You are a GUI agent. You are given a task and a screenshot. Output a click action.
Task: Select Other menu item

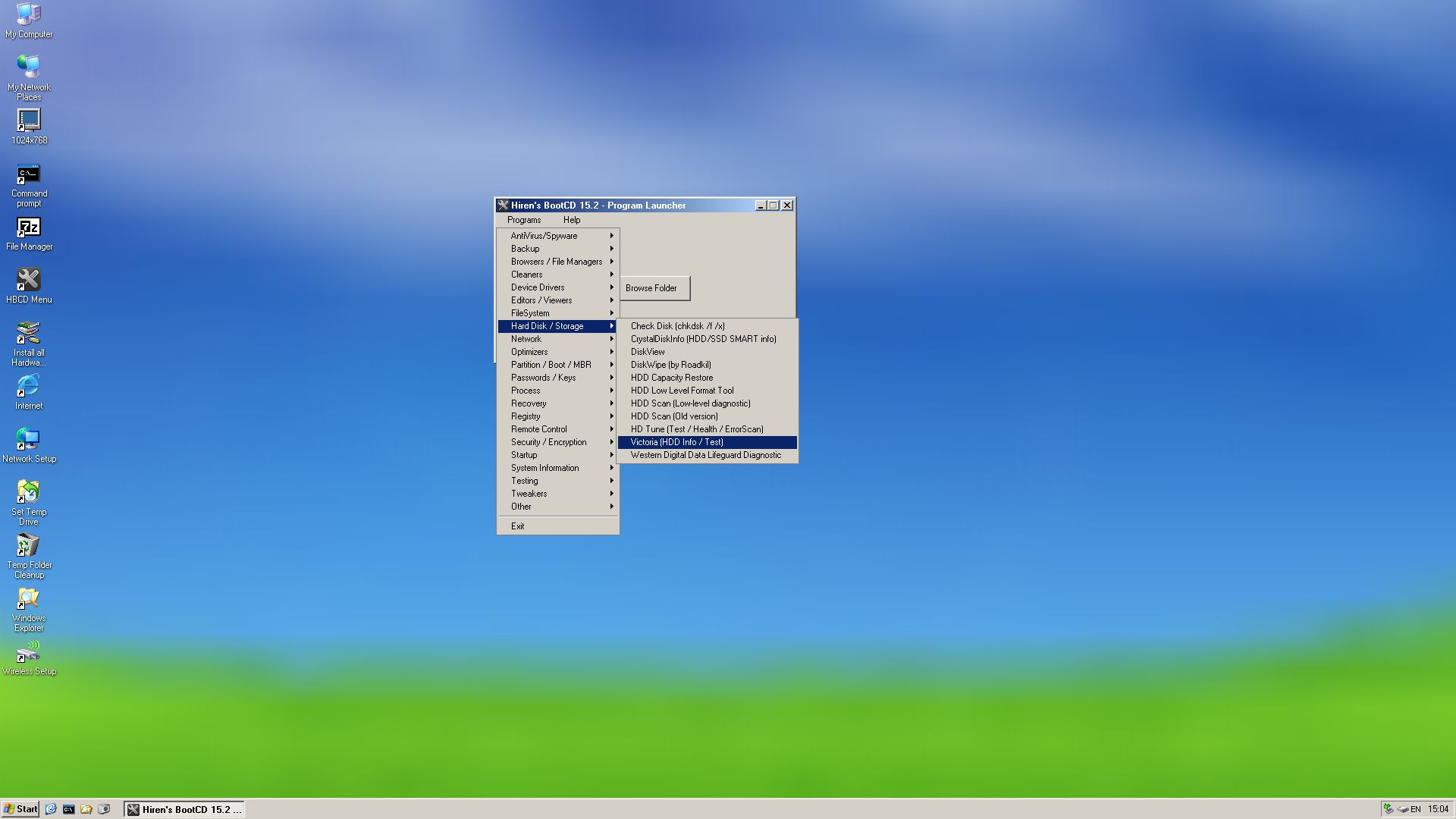tap(558, 507)
